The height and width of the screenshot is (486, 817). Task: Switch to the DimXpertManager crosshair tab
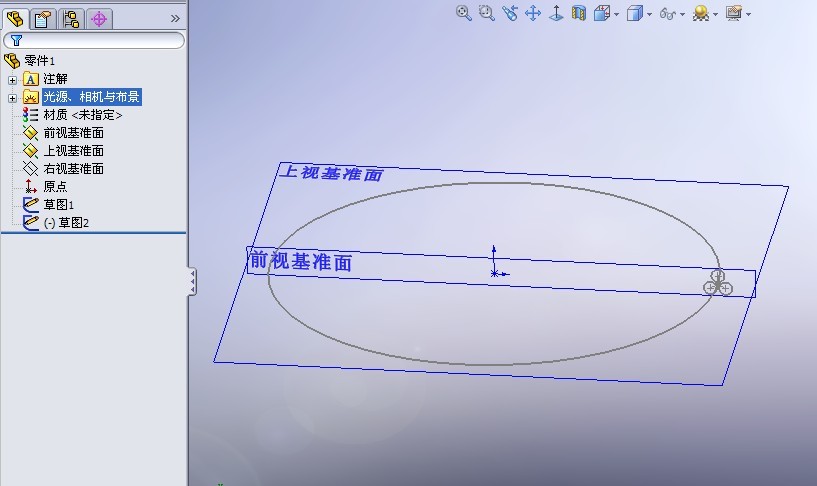coord(99,19)
